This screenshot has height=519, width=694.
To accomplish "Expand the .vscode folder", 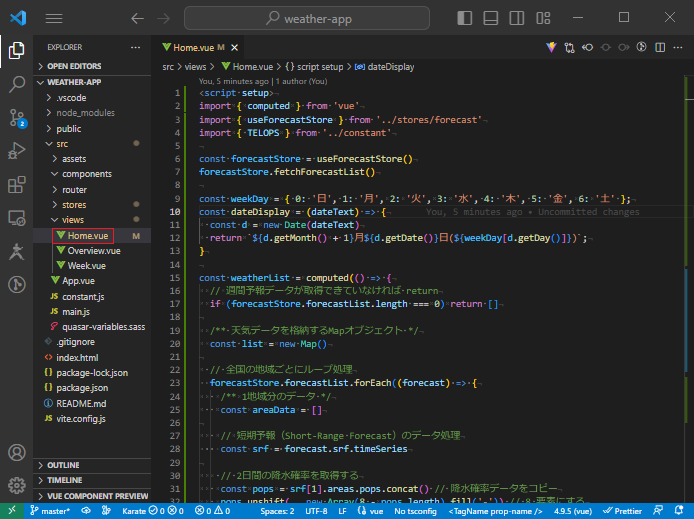I will pos(92,98).
